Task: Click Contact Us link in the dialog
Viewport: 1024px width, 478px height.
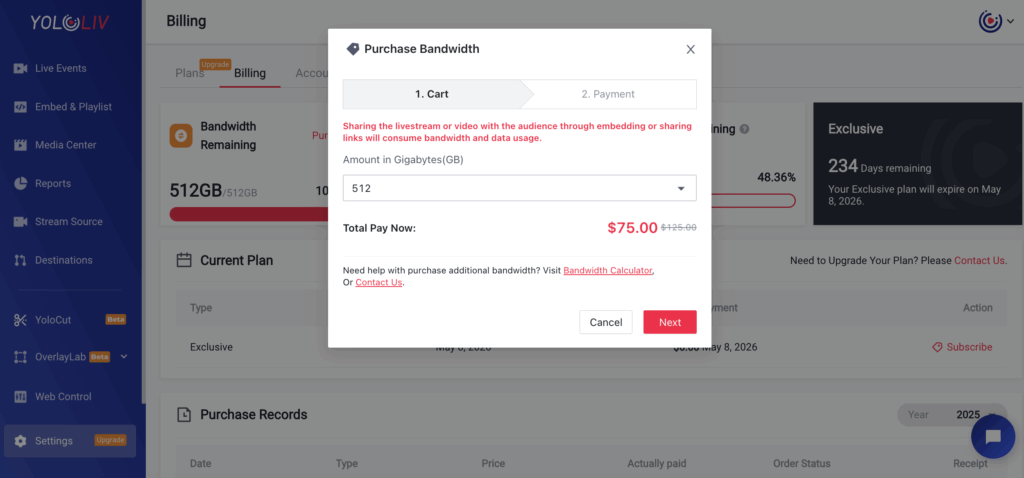Action: (x=379, y=283)
